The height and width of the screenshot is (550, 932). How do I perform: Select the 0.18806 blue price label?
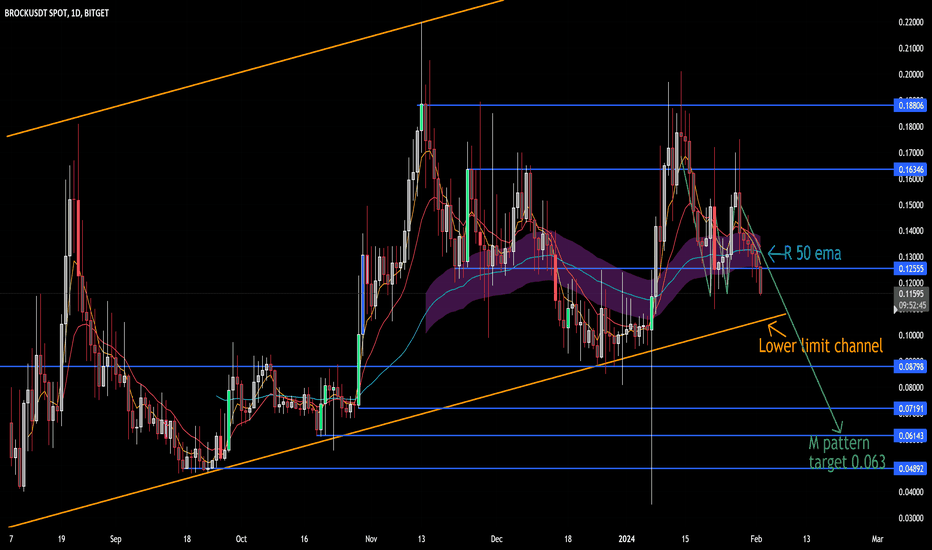pyautogui.click(x=910, y=105)
